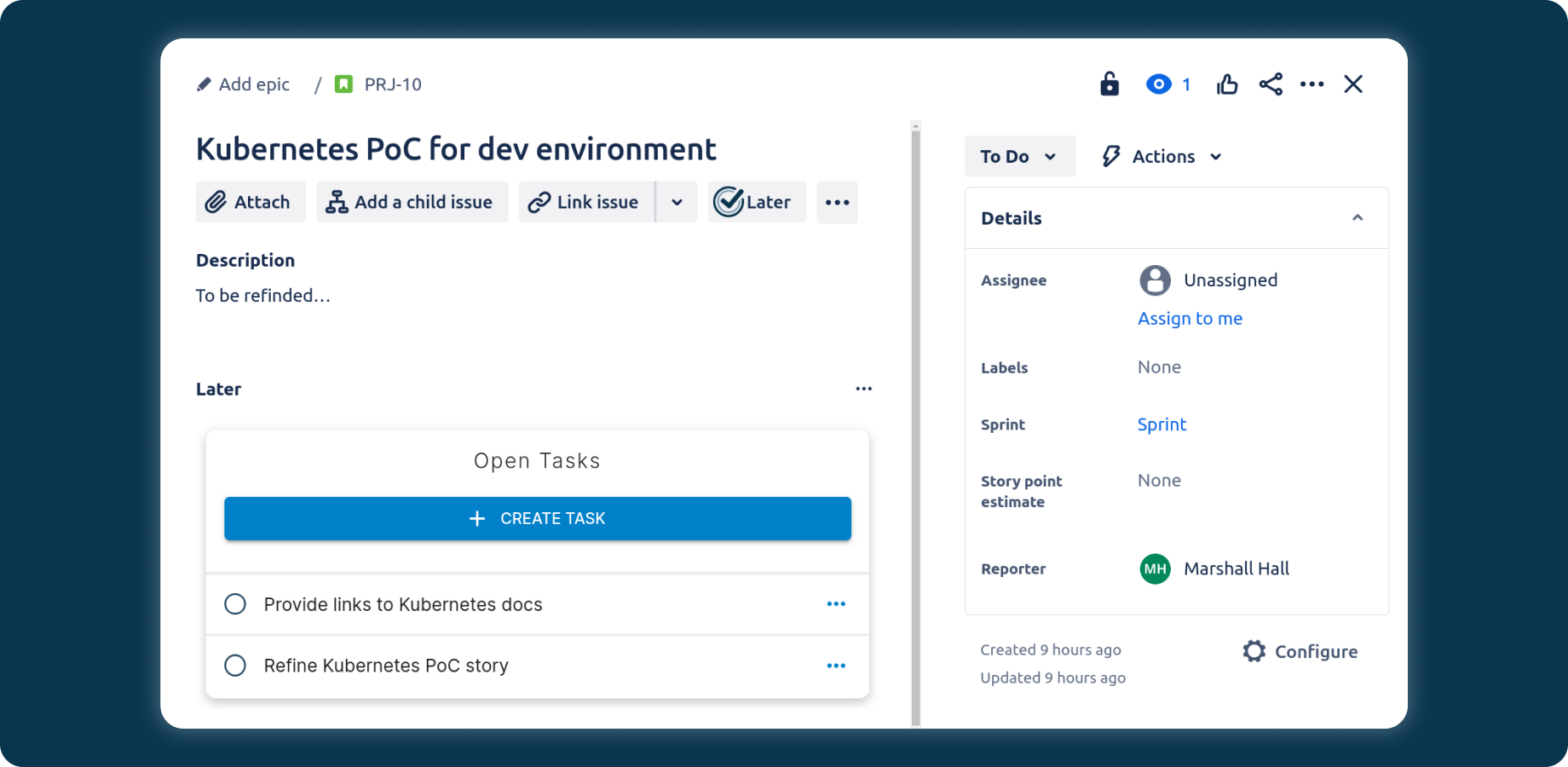Click the issue title Kubernetes PoC for dev environment
The width and height of the screenshot is (1568, 767).
coord(456,149)
